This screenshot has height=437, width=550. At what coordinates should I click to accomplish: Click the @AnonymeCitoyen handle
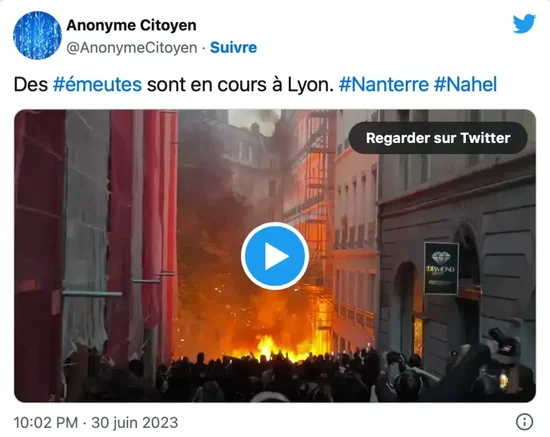[x=132, y=48]
